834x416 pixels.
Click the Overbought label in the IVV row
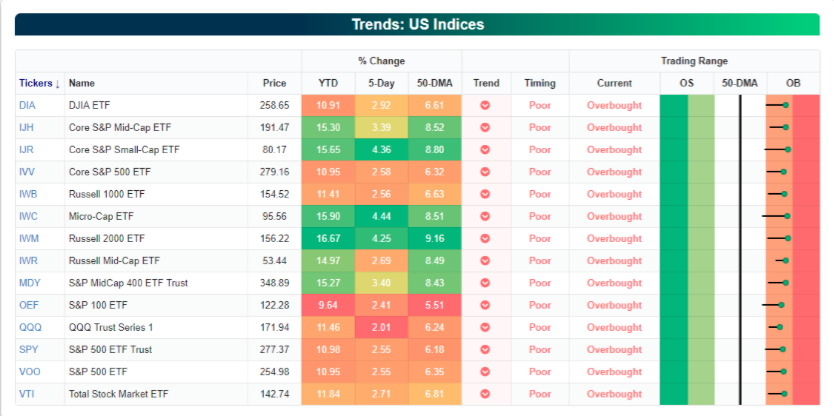click(x=614, y=172)
